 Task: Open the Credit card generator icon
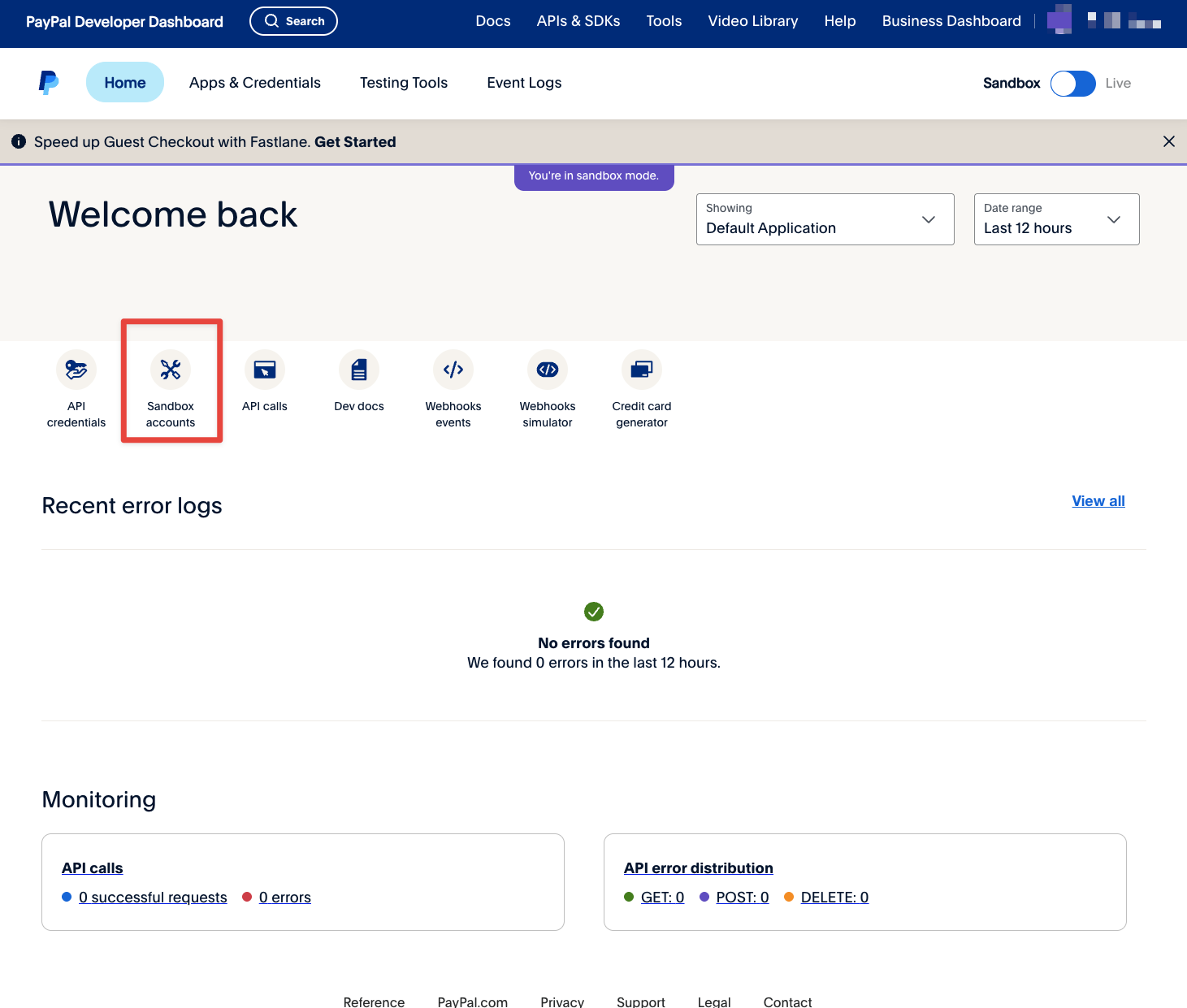pyautogui.click(x=642, y=370)
